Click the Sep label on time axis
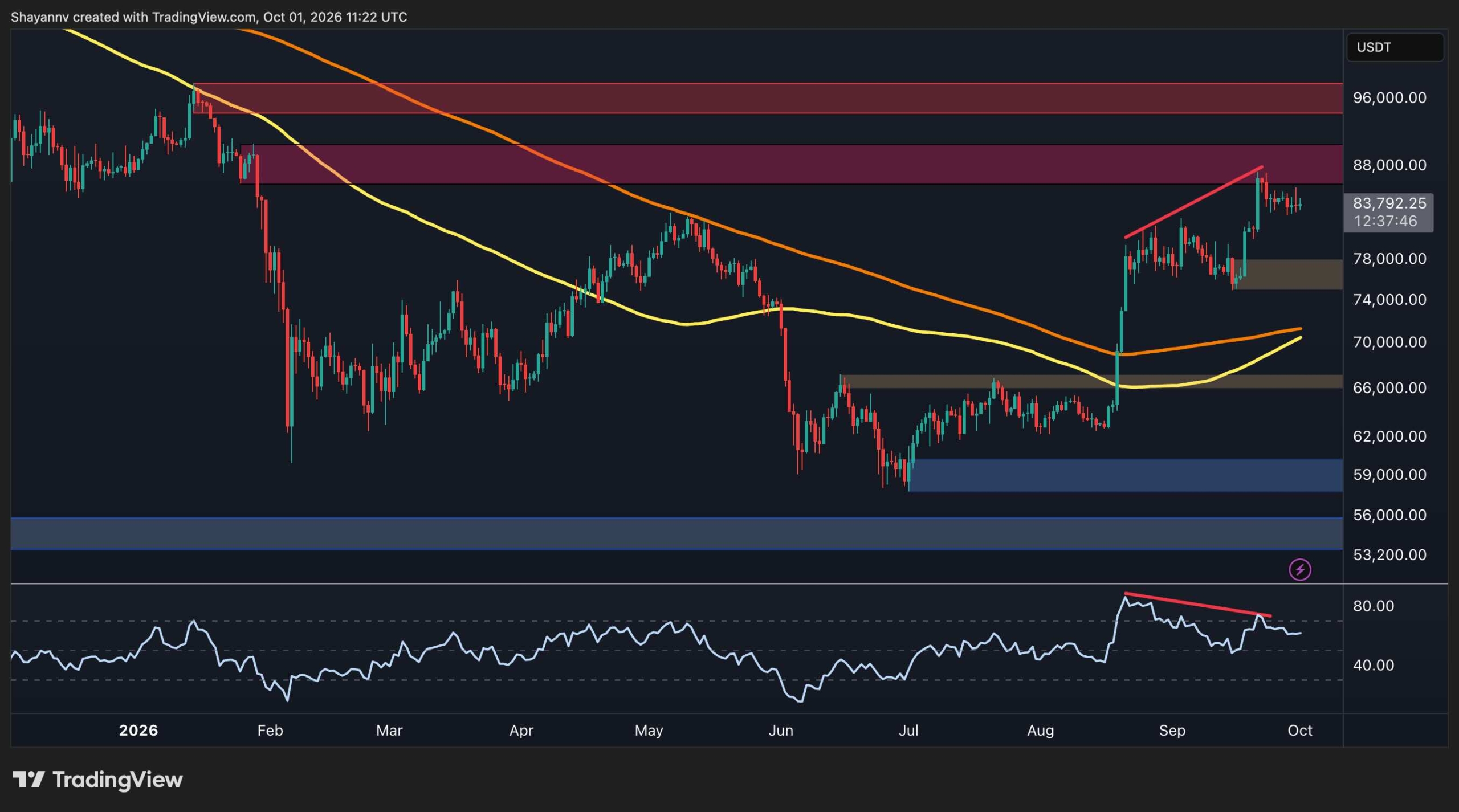 1172,731
